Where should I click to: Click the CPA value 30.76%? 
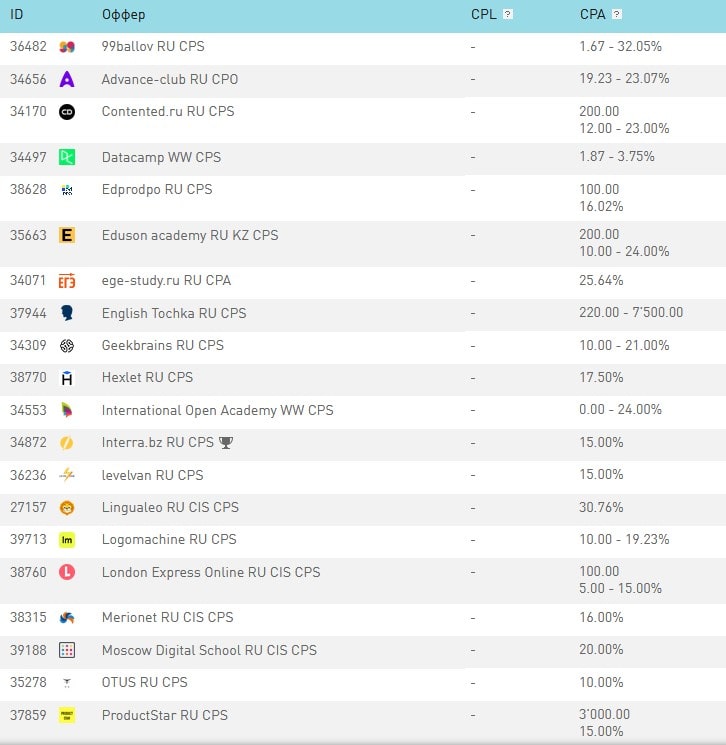601,507
